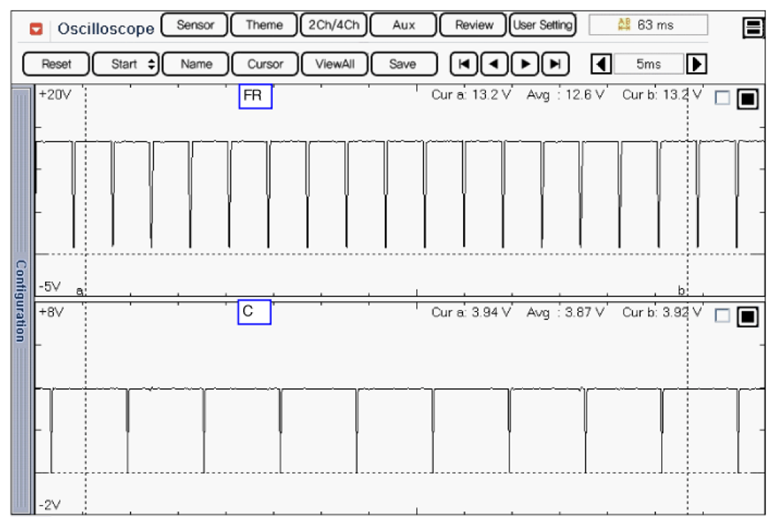776x526 pixels.
Task: Open User Setting
Action: click(543, 25)
